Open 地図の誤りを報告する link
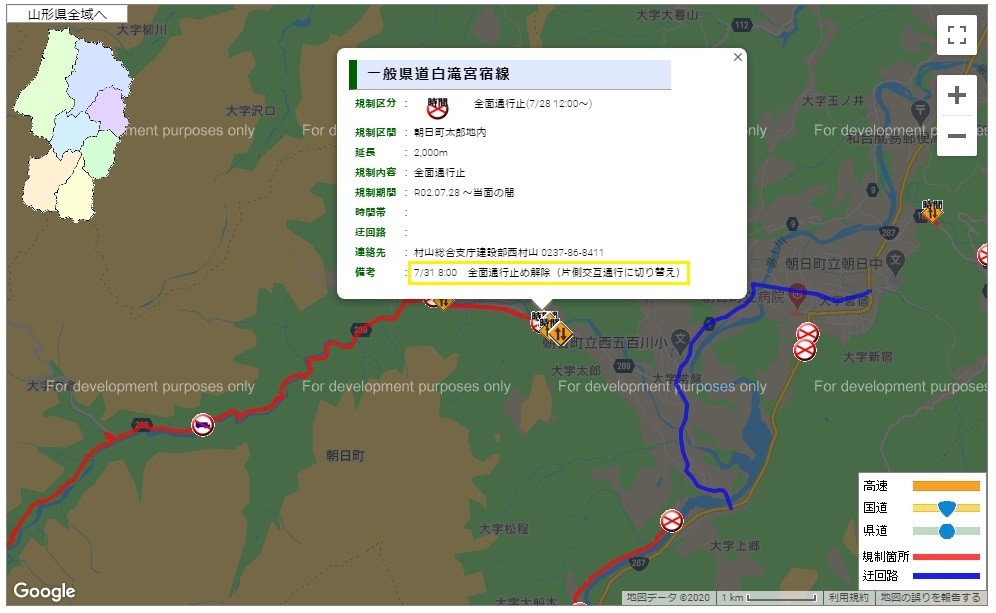996x613 pixels. 930,598
